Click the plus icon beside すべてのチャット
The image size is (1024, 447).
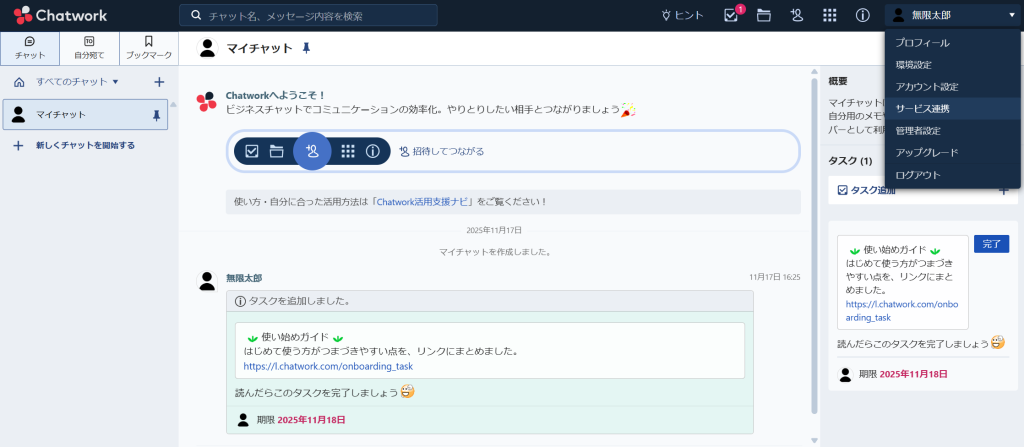click(158, 81)
